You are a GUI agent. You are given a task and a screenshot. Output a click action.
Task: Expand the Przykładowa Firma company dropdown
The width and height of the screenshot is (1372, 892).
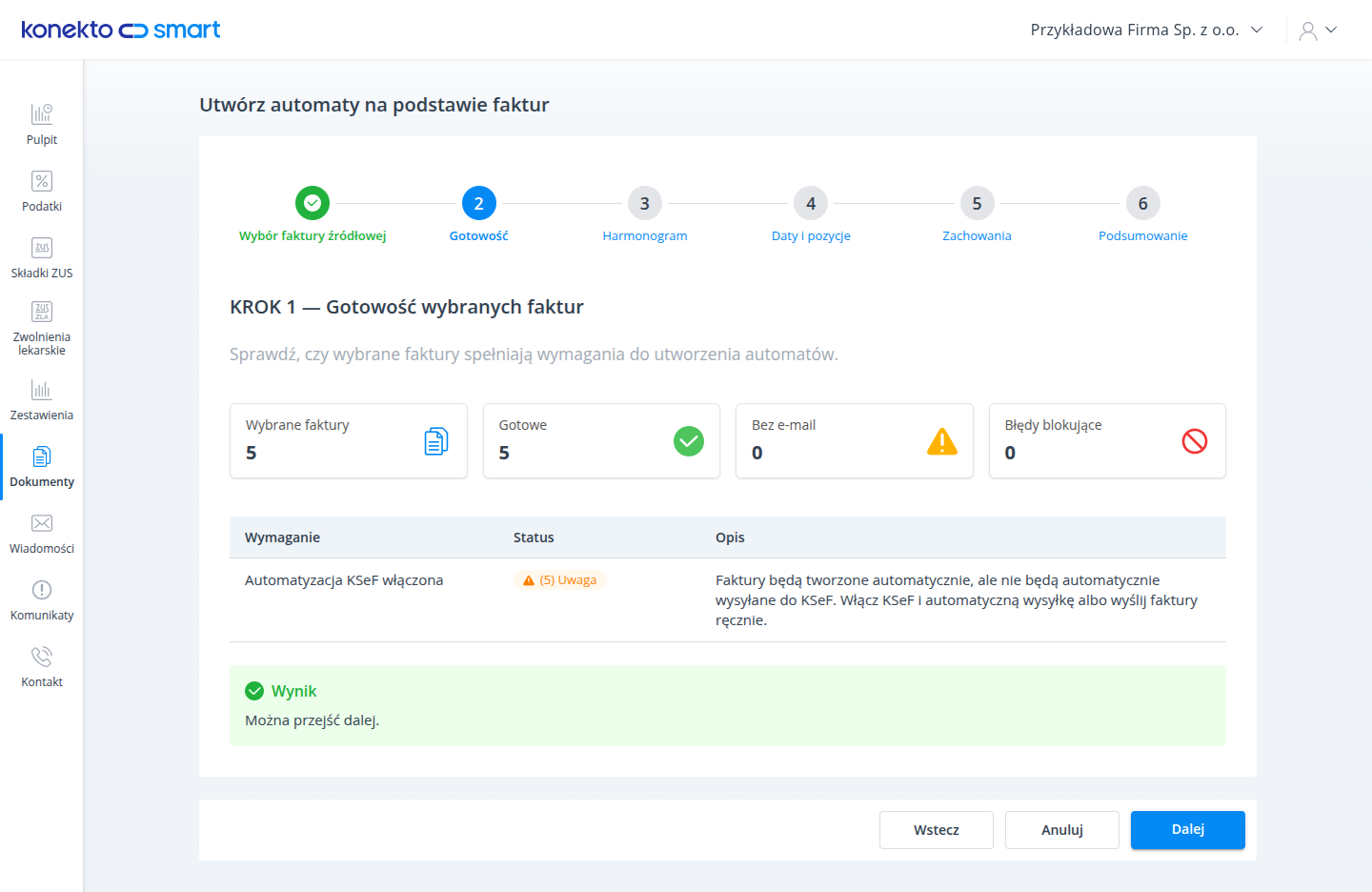pos(1146,30)
